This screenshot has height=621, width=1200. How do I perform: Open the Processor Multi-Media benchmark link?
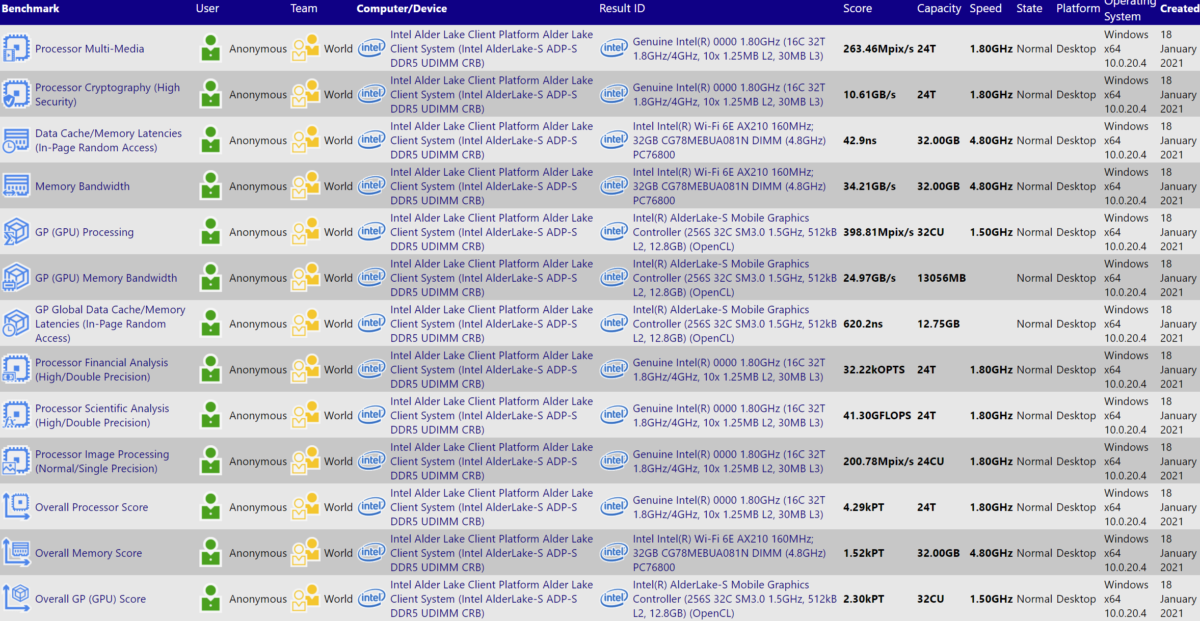tap(88, 47)
